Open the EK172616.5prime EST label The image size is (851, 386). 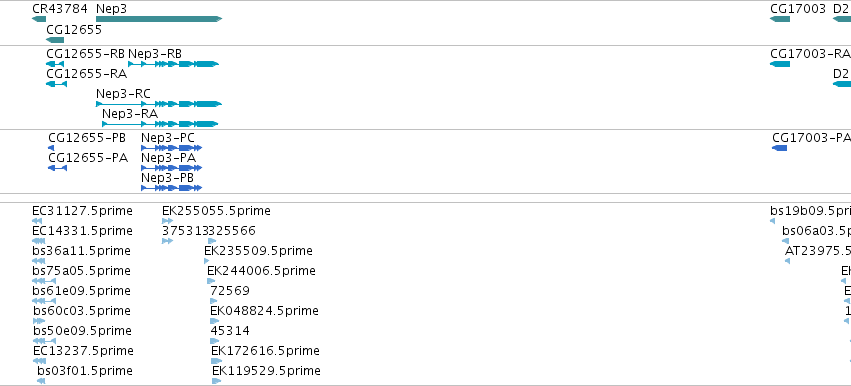point(265,351)
